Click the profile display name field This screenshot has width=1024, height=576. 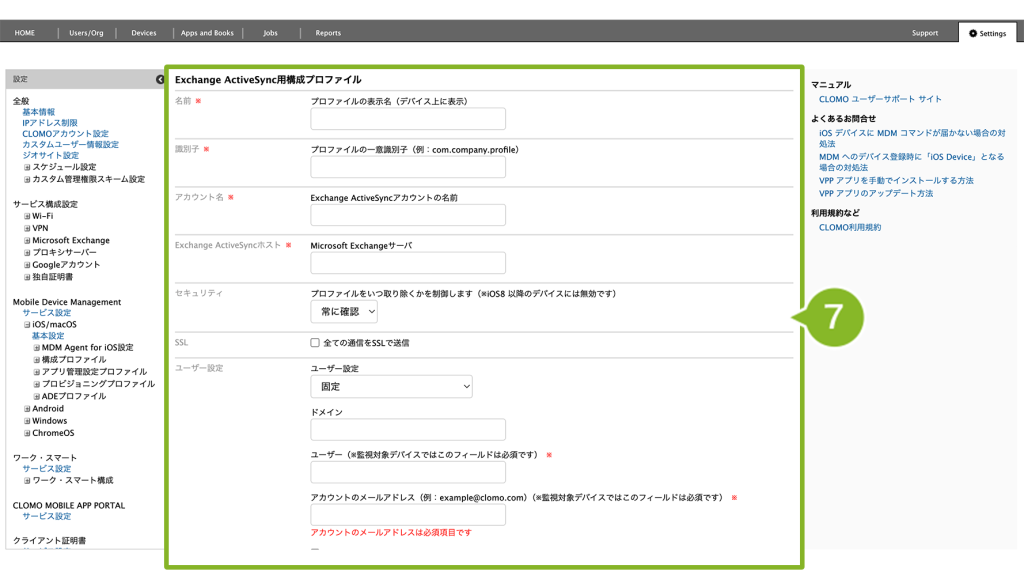(x=408, y=119)
